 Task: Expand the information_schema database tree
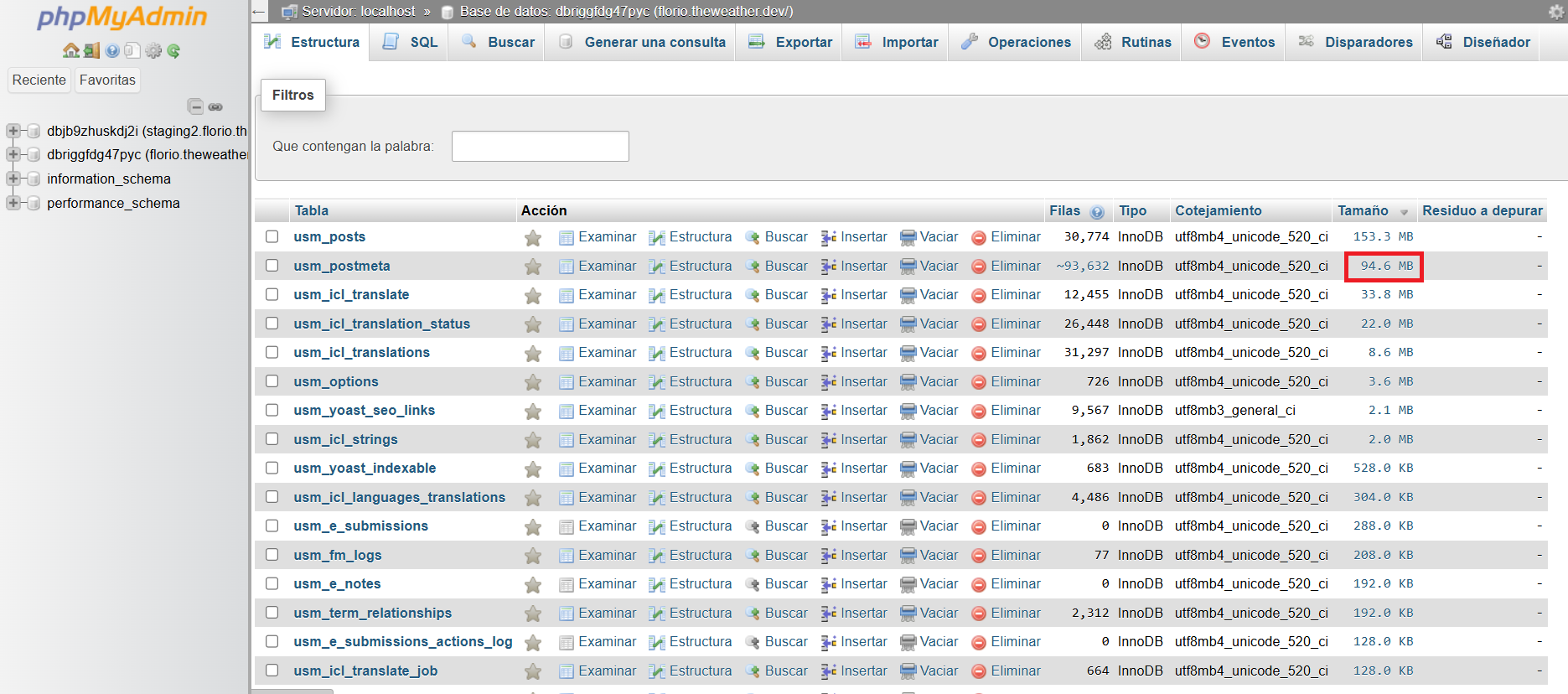coord(13,179)
